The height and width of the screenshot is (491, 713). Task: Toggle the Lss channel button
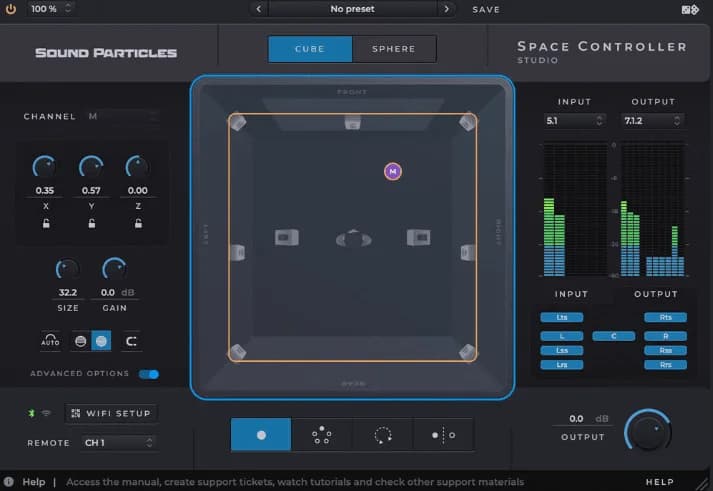click(x=562, y=351)
